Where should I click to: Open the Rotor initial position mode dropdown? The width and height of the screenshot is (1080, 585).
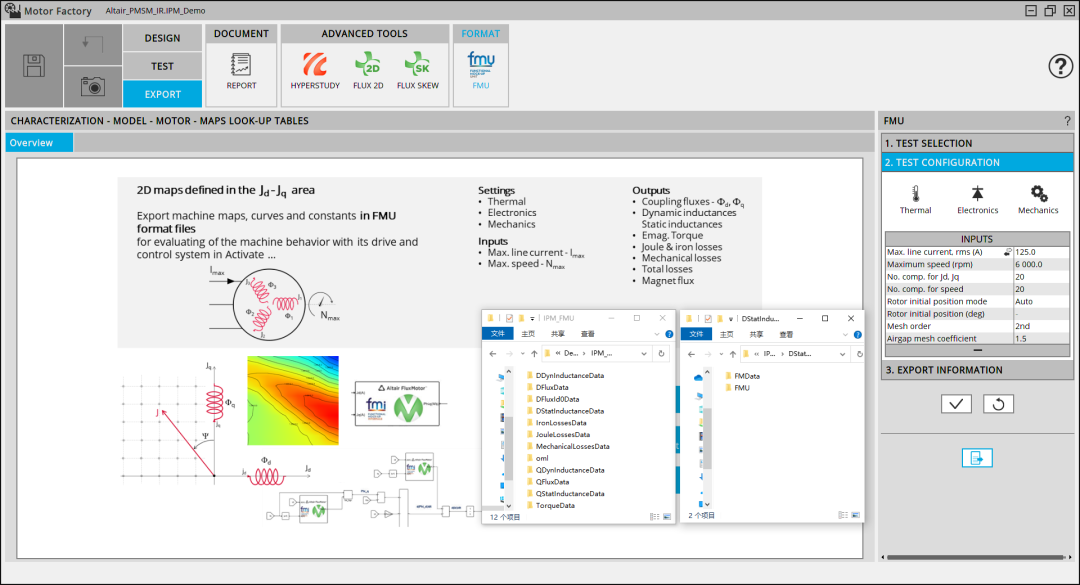(1041, 302)
